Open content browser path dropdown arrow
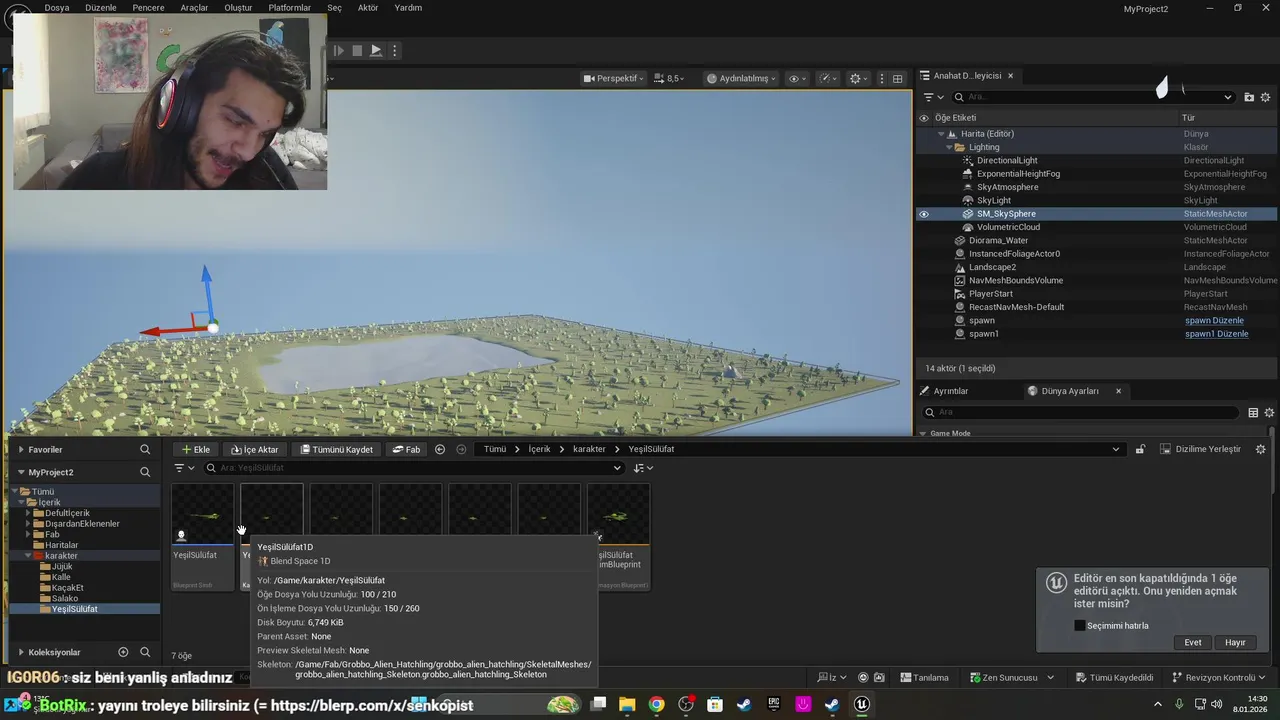The width and height of the screenshot is (1280, 720). pyautogui.click(x=1116, y=449)
